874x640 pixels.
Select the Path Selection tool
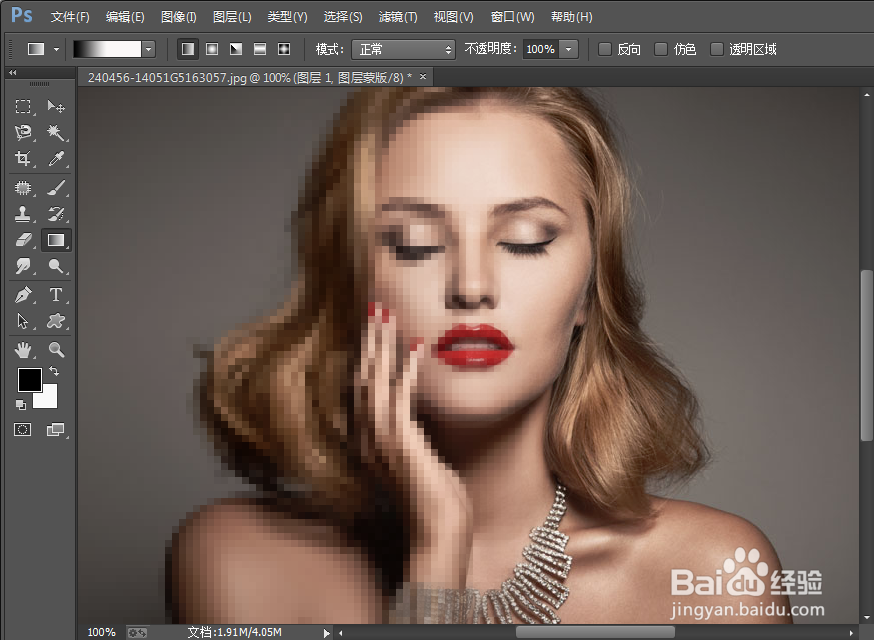pos(23,321)
